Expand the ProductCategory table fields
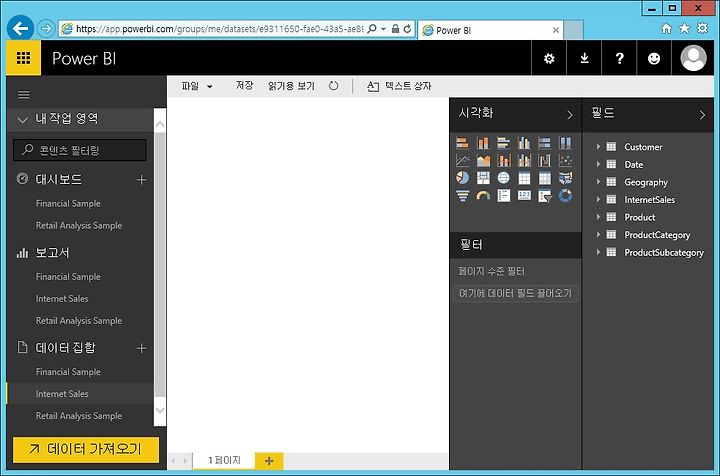This screenshot has height=476, width=720. click(x=598, y=234)
